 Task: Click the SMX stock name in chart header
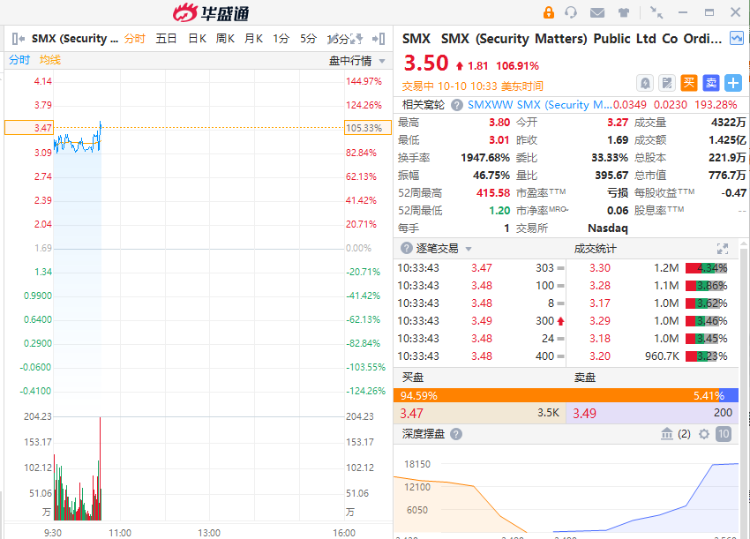point(75,39)
